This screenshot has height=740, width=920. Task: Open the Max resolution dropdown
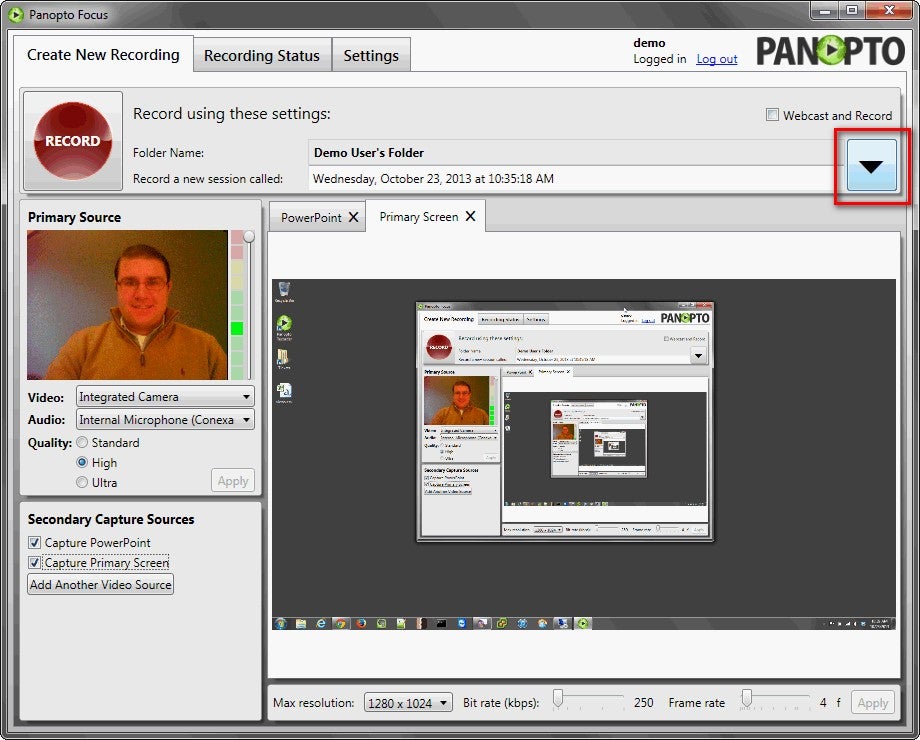tap(408, 702)
